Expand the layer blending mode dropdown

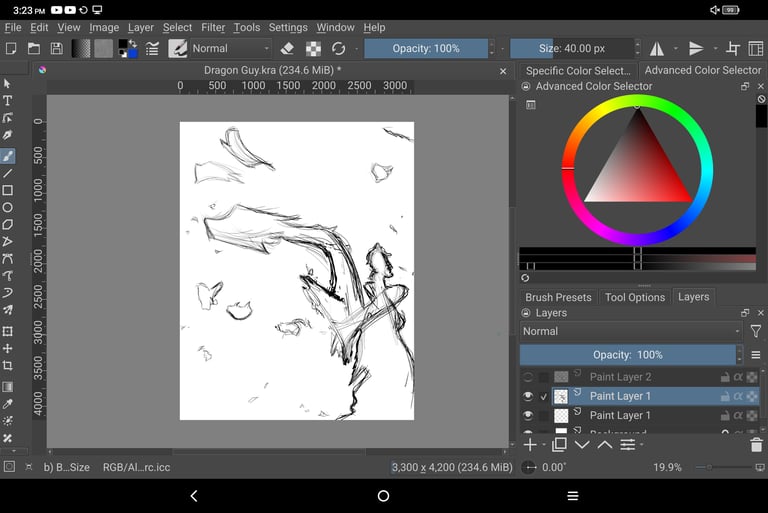pyautogui.click(x=630, y=331)
